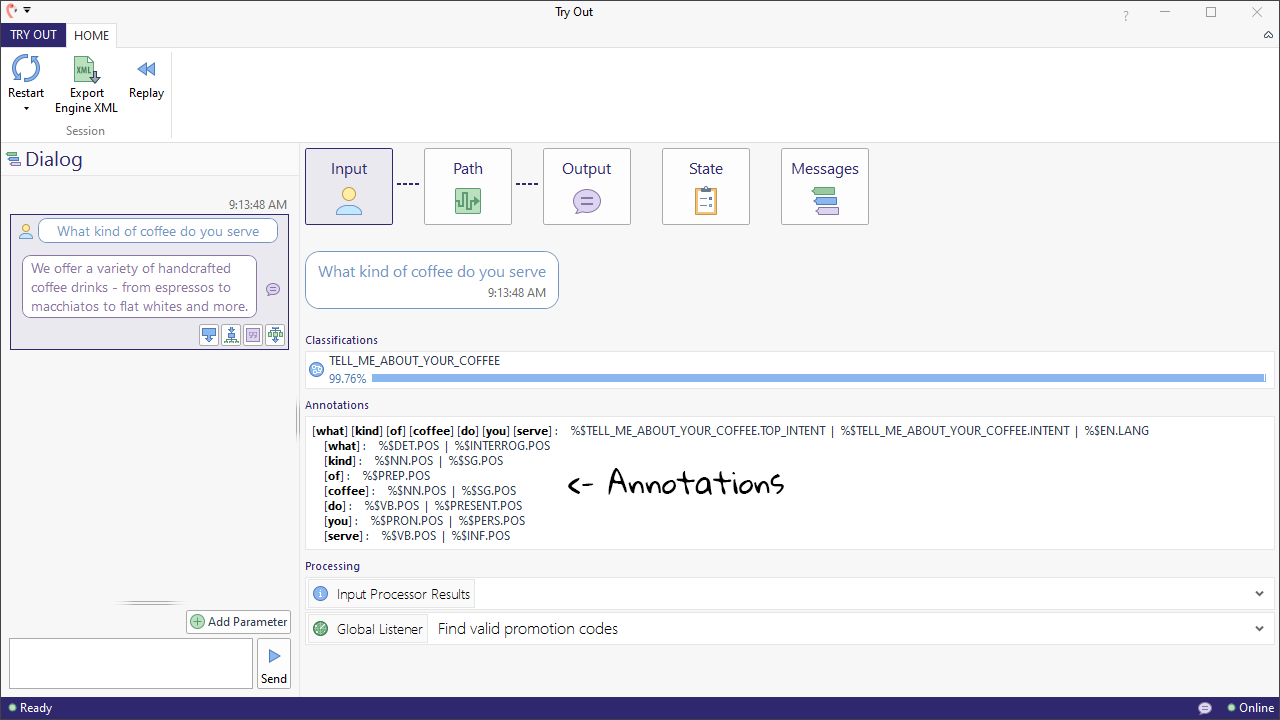Open the Path view panel
Viewport: 1280px width, 720px height.
click(467, 186)
